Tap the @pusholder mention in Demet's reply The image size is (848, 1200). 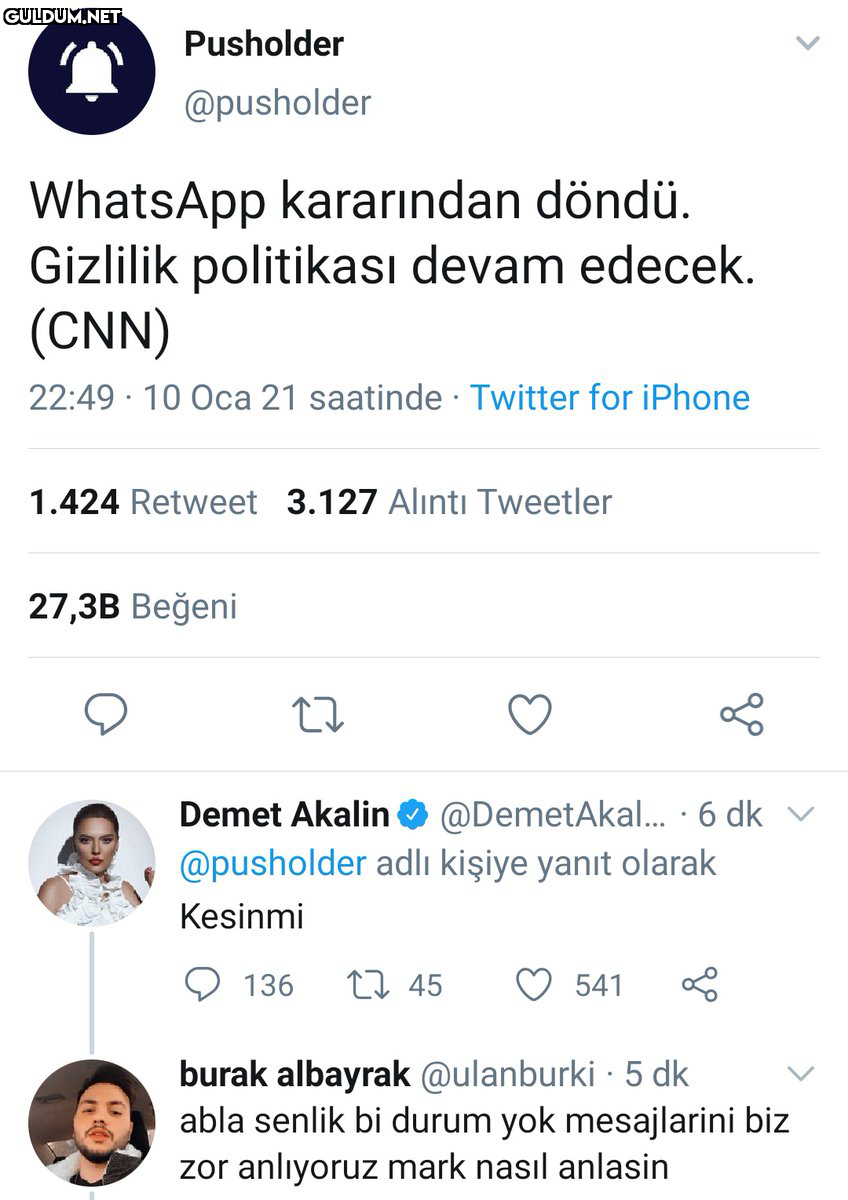pyautogui.click(x=273, y=863)
